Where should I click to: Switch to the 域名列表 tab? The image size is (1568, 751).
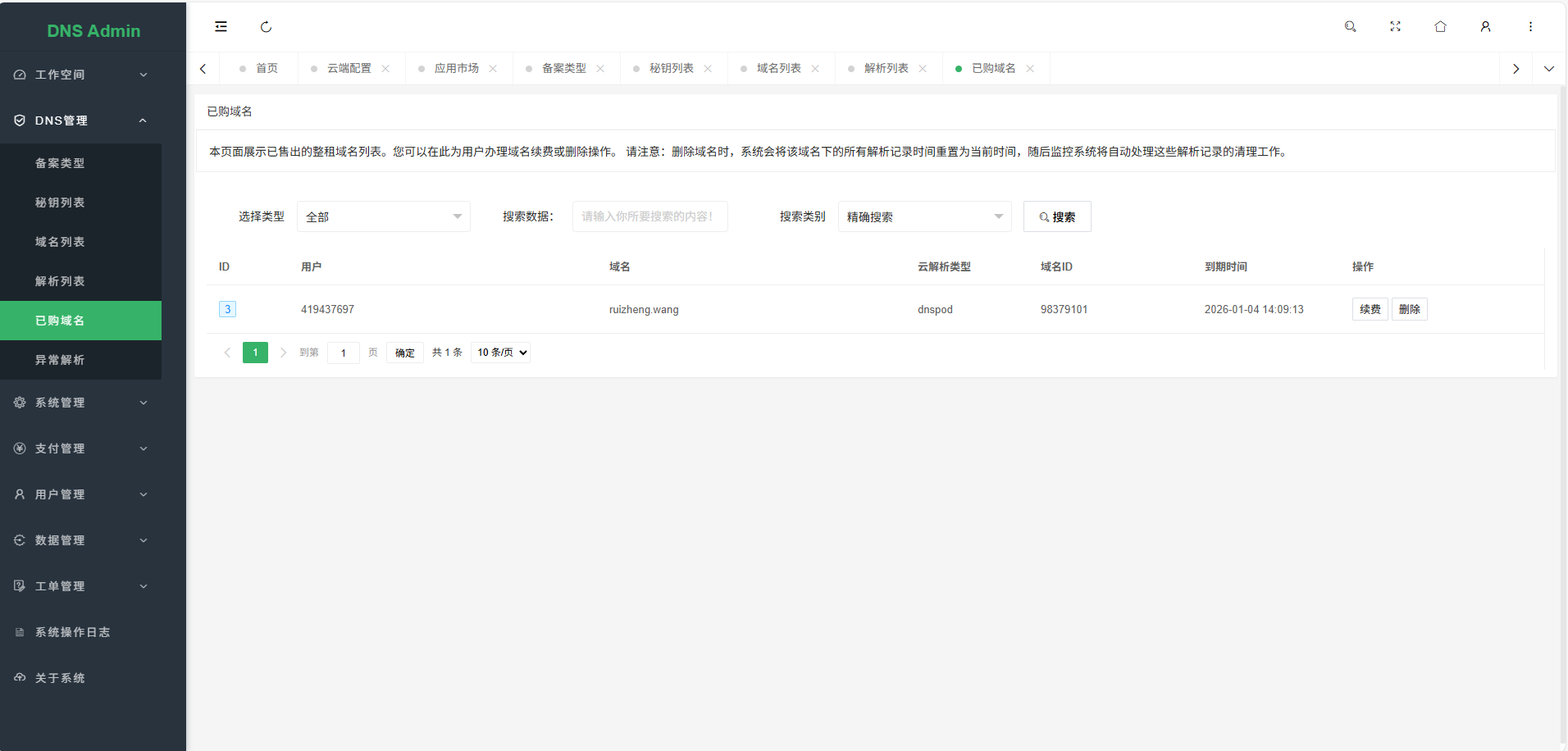point(778,69)
